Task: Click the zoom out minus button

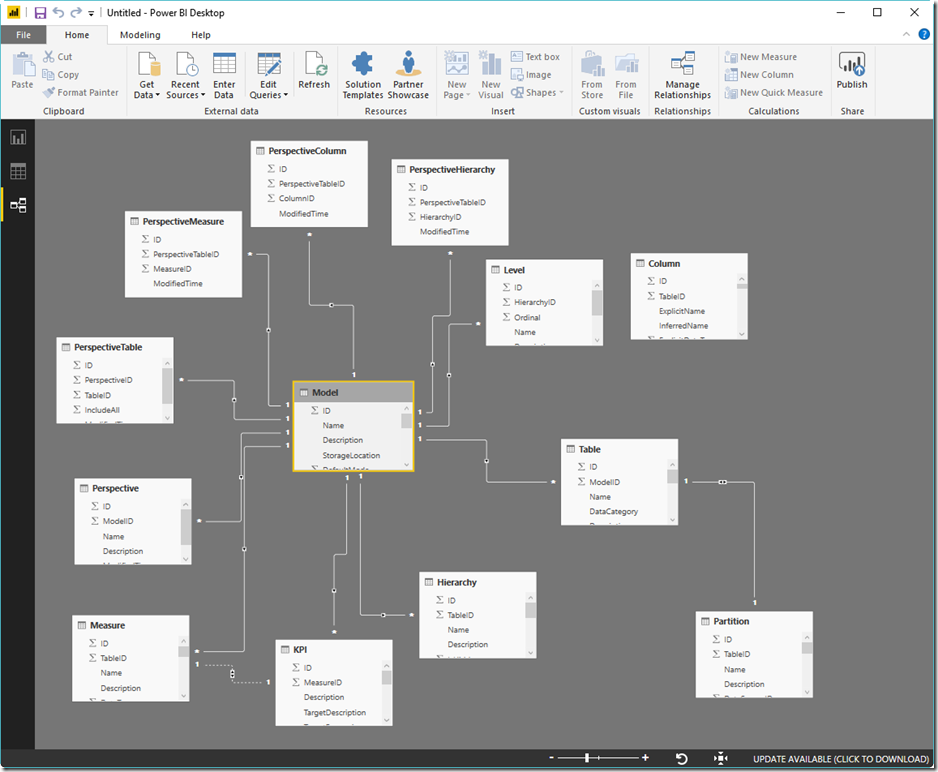Action: (x=551, y=758)
